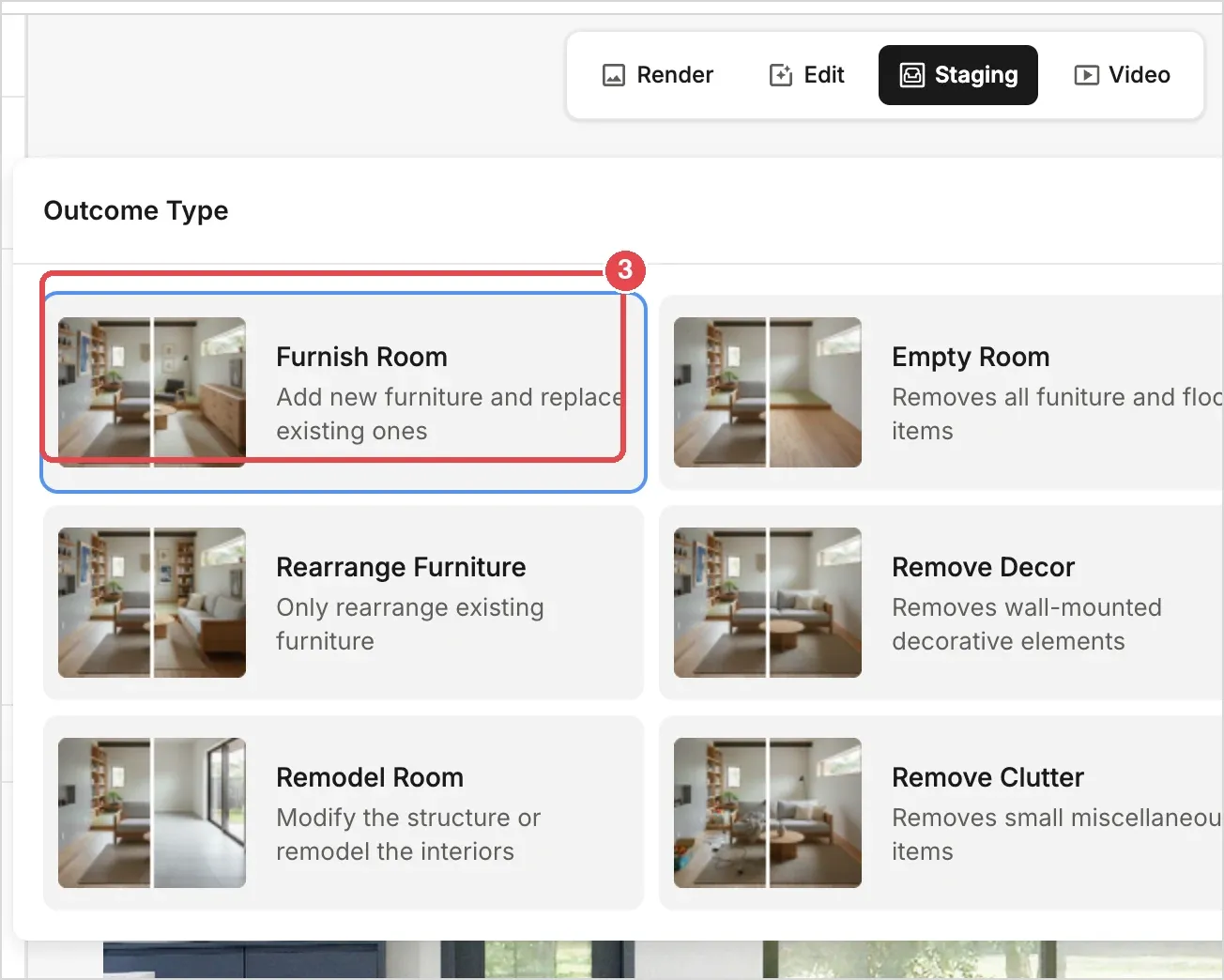
Task: Click the Staging sofa icon
Action: [x=912, y=75]
